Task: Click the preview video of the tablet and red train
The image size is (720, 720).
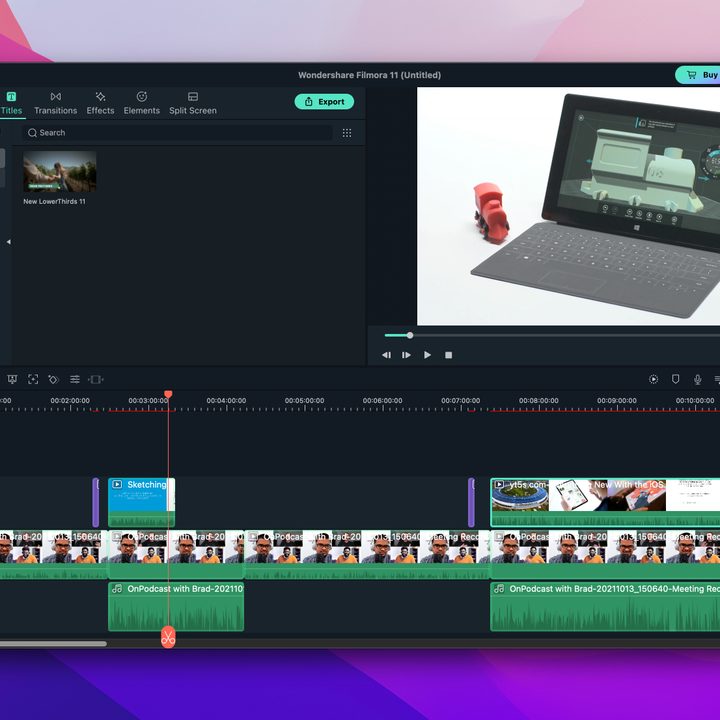Action: [x=568, y=206]
